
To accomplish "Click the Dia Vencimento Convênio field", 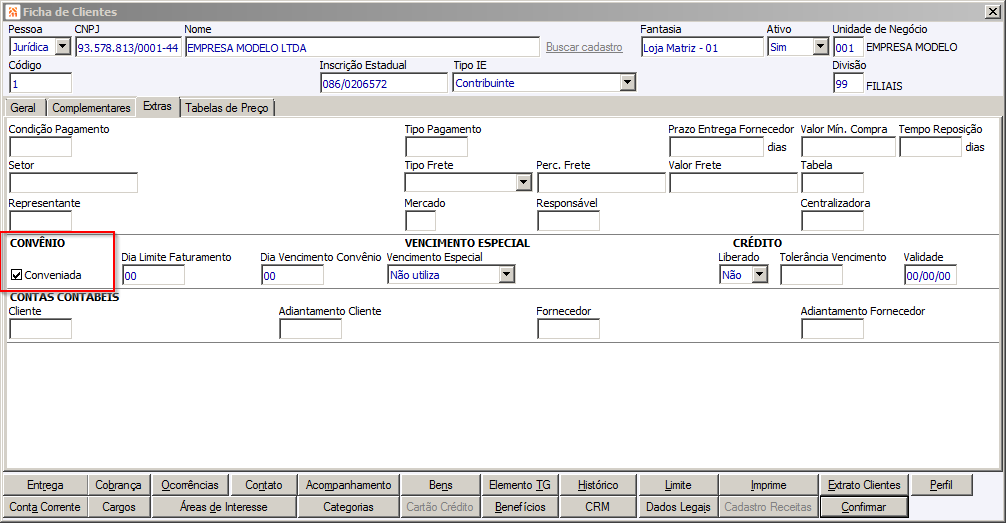I will click(293, 275).
